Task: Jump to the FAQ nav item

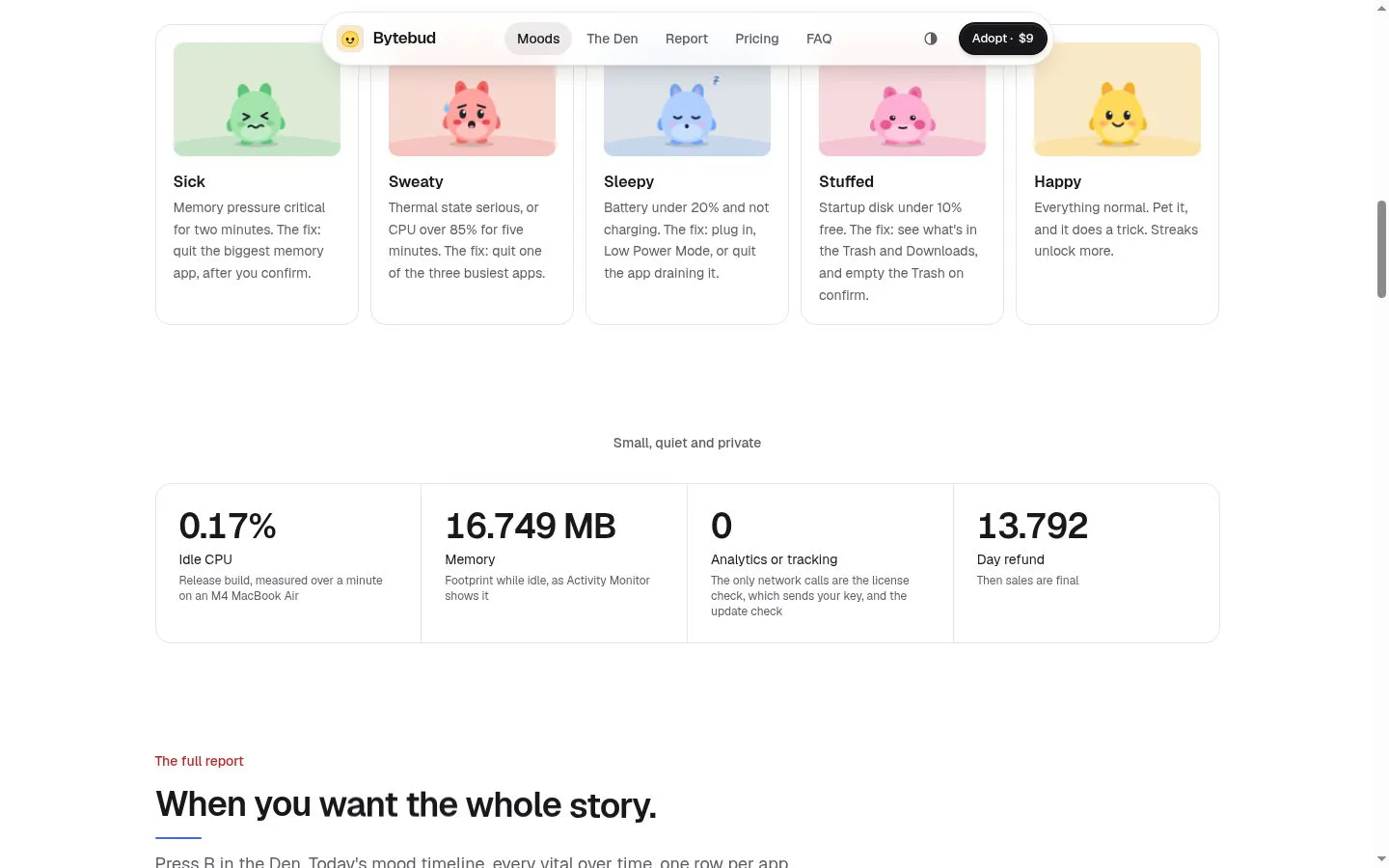Action: [819, 39]
